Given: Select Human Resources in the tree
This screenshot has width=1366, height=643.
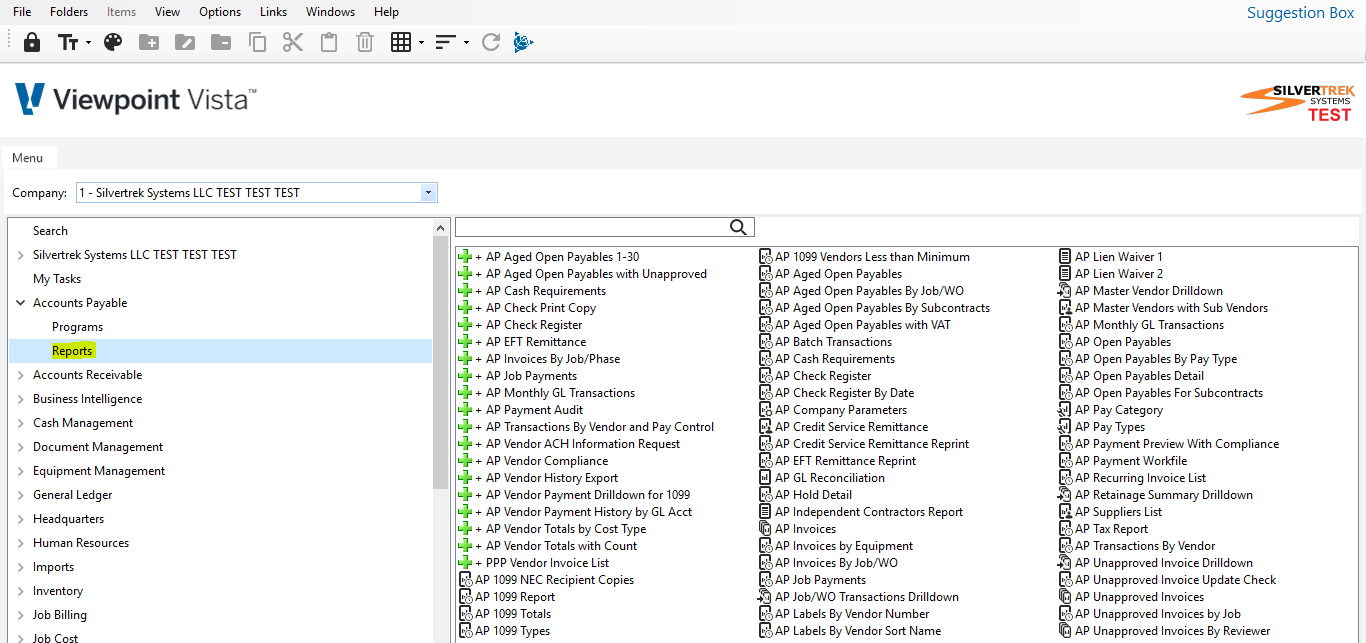Looking at the screenshot, I should (81, 543).
